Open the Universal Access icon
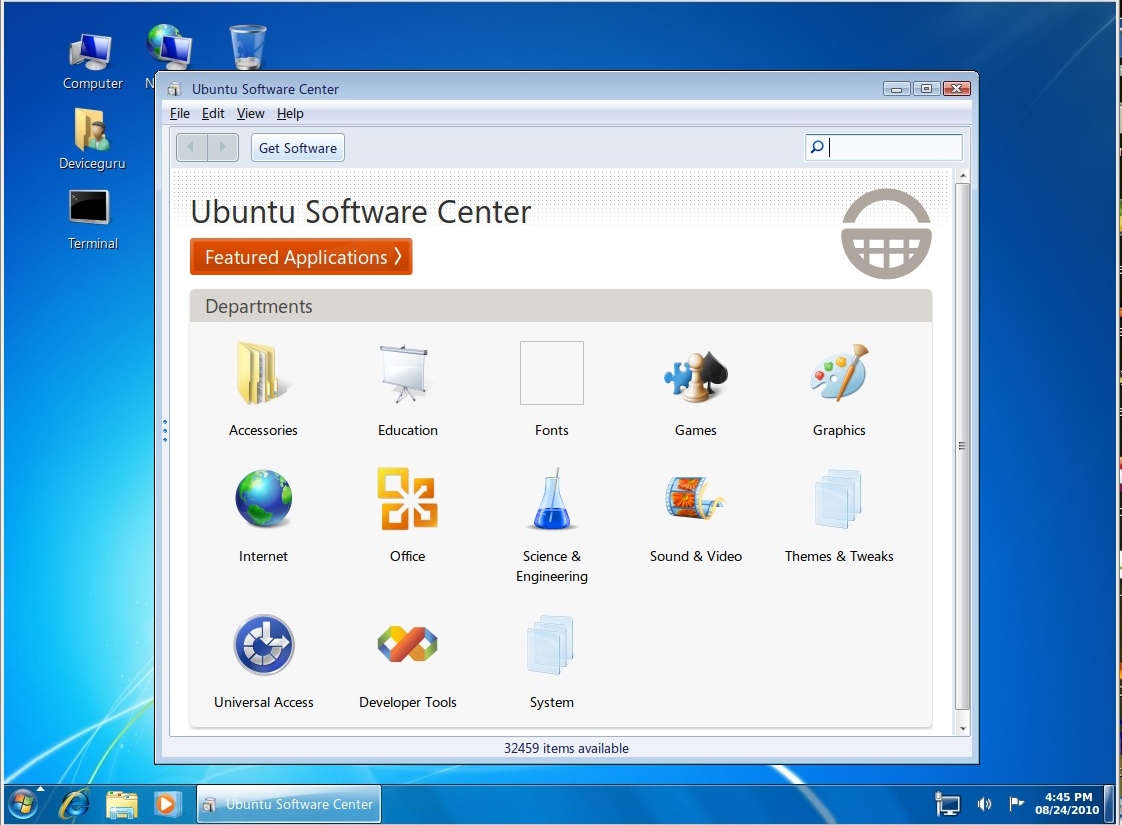Viewport: 1122px width, 825px height. point(263,645)
